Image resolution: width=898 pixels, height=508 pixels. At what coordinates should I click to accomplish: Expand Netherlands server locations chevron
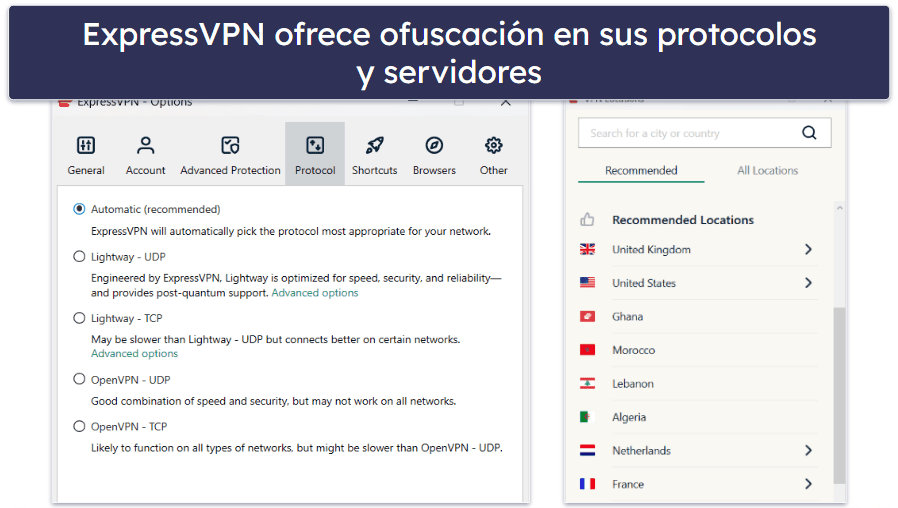(808, 450)
